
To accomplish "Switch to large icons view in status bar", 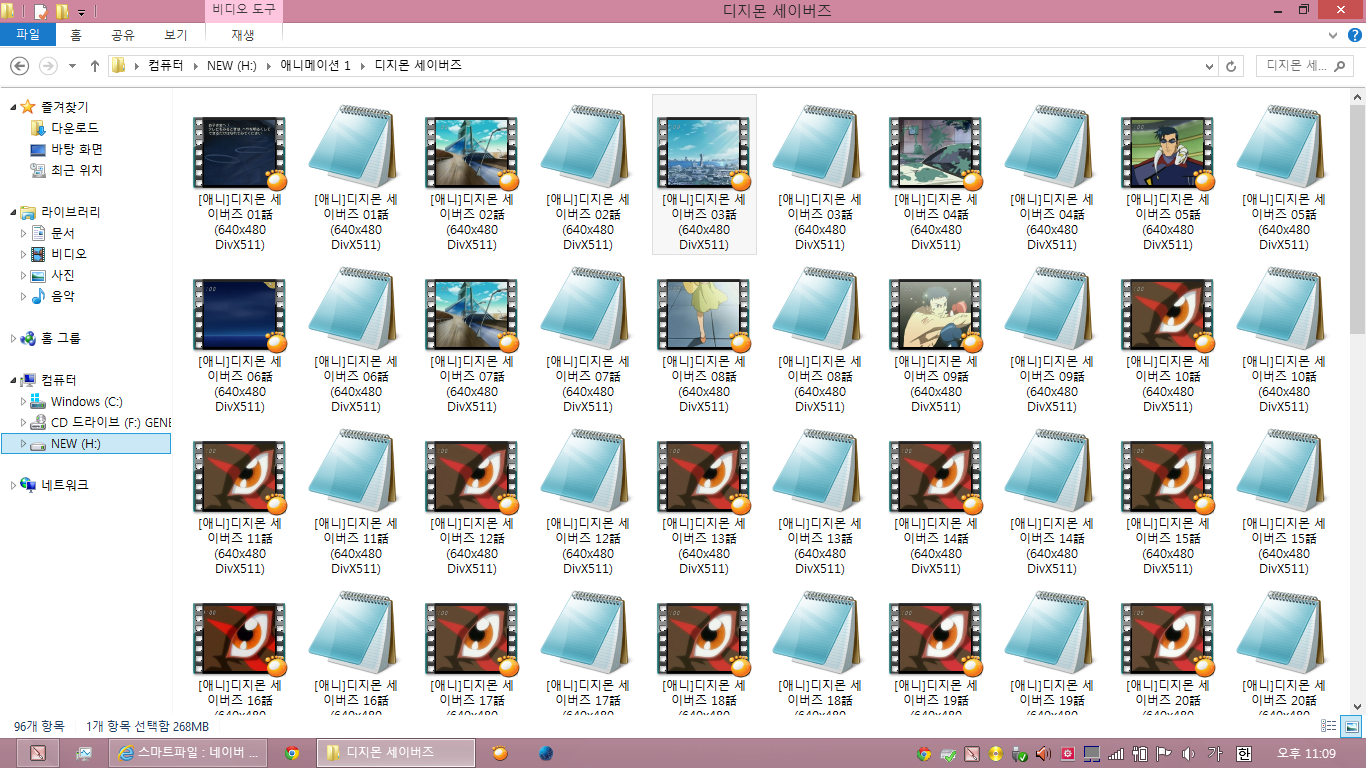I will (x=1351, y=726).
